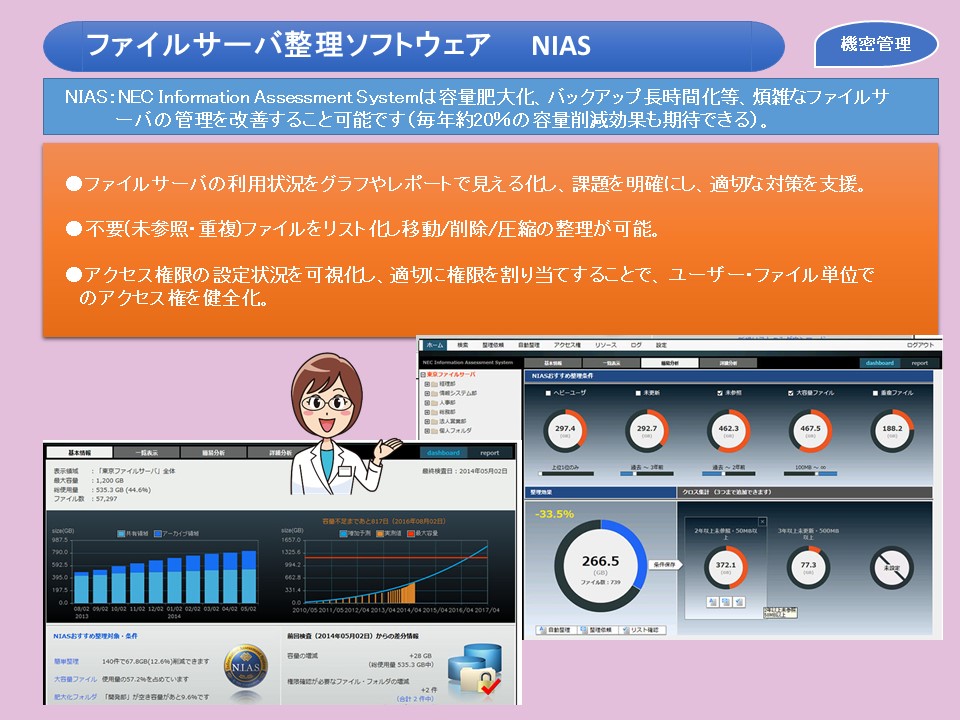Open the 自動整理 item in the top menu bar
Image resolution: width=960 pixels, height=720 pixels.
coord(528,345)
